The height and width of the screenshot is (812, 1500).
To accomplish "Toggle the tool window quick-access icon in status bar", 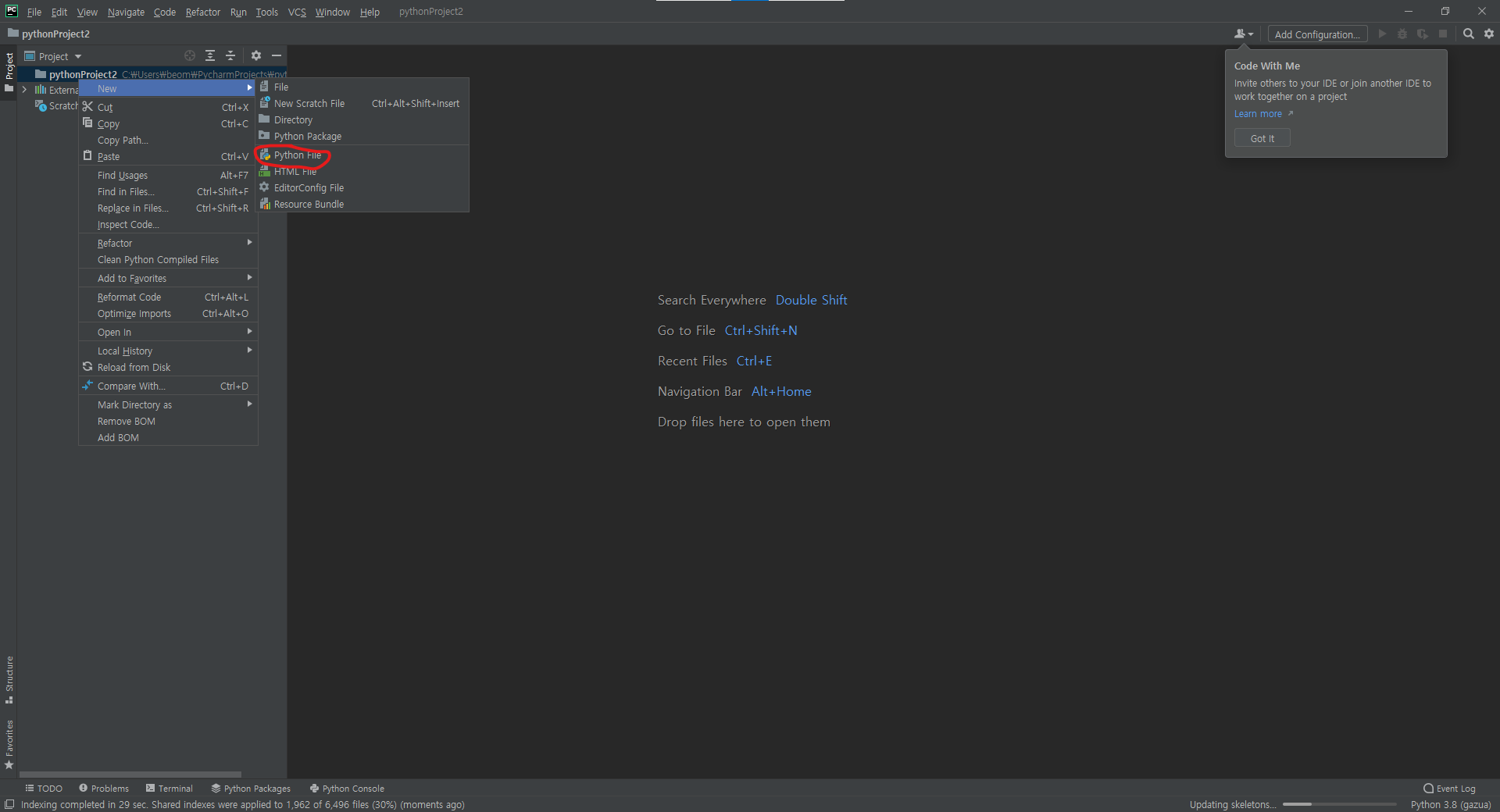I will 9,804.
